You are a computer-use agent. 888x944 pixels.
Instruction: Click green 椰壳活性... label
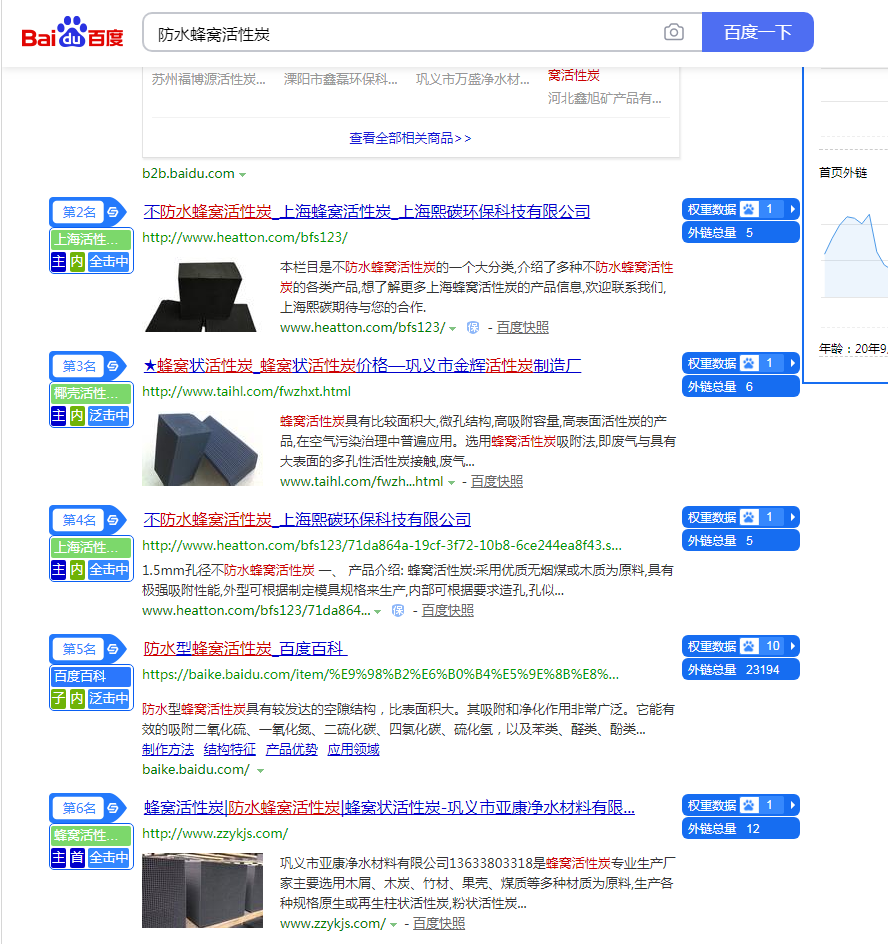91,394
